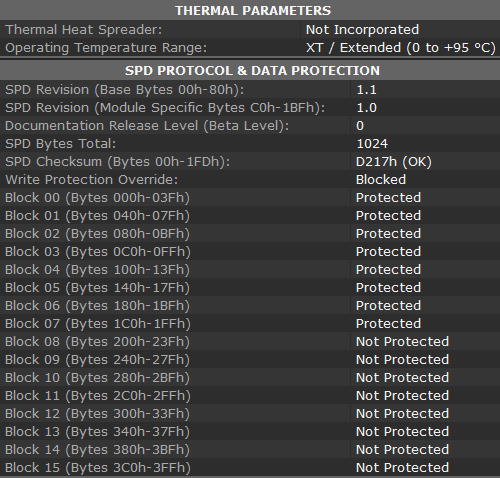Select the XT / Extended temperature value
500x478 pixels.
pos(401,48)
